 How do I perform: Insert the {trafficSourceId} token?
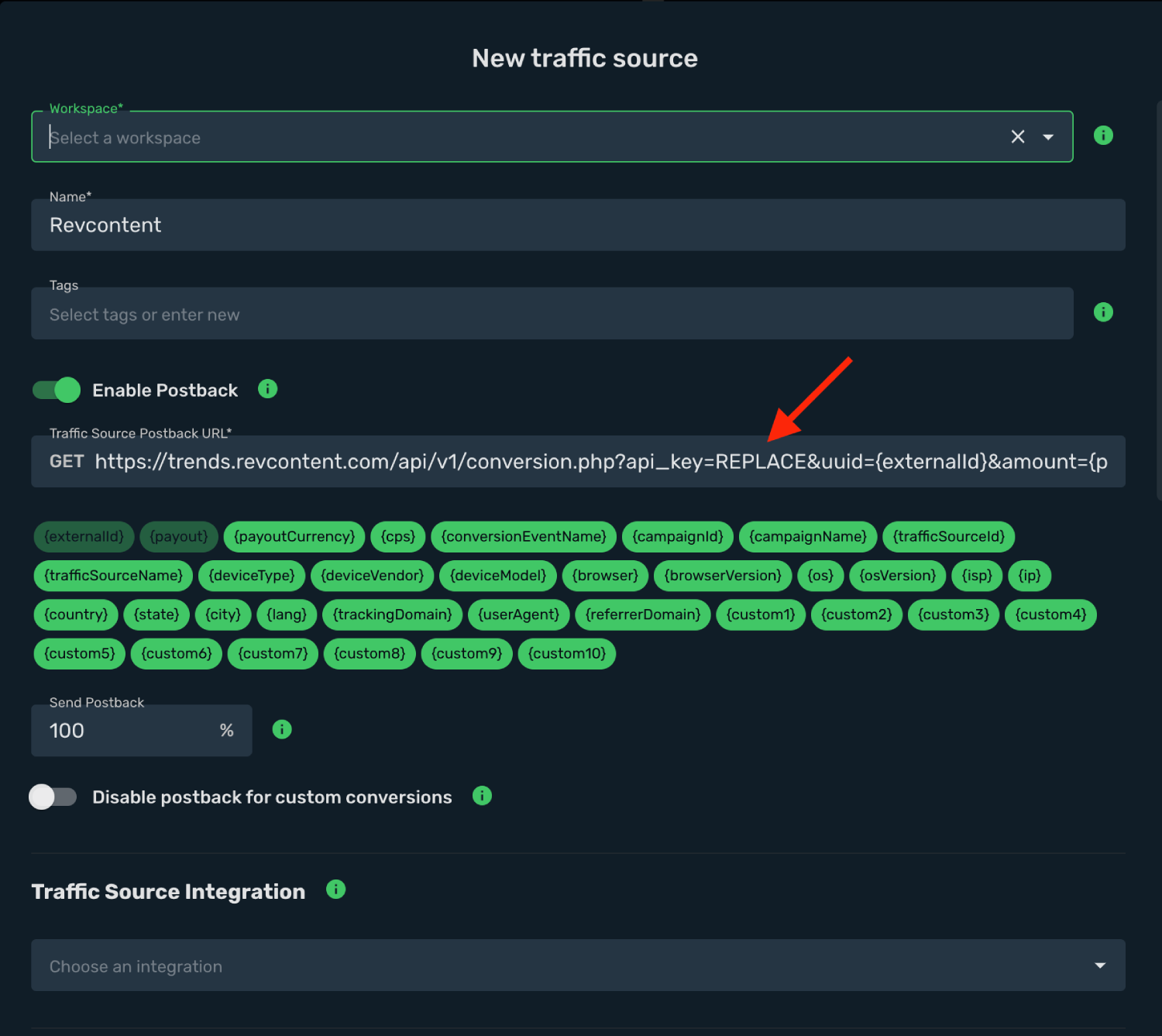949,537
